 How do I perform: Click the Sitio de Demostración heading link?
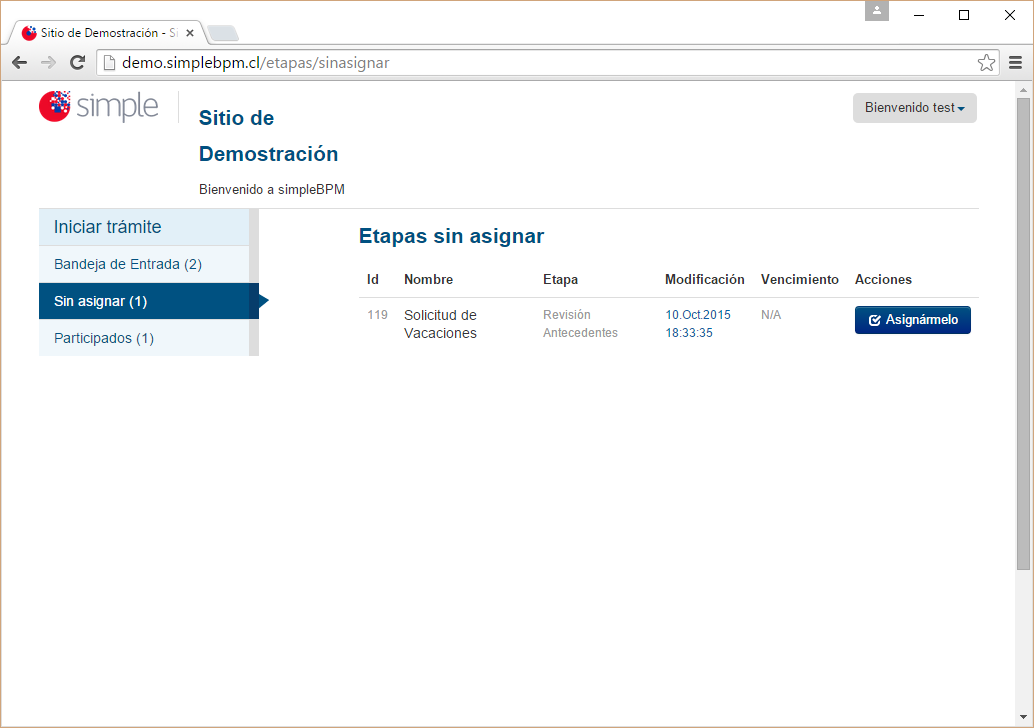[x=268, y=136]
